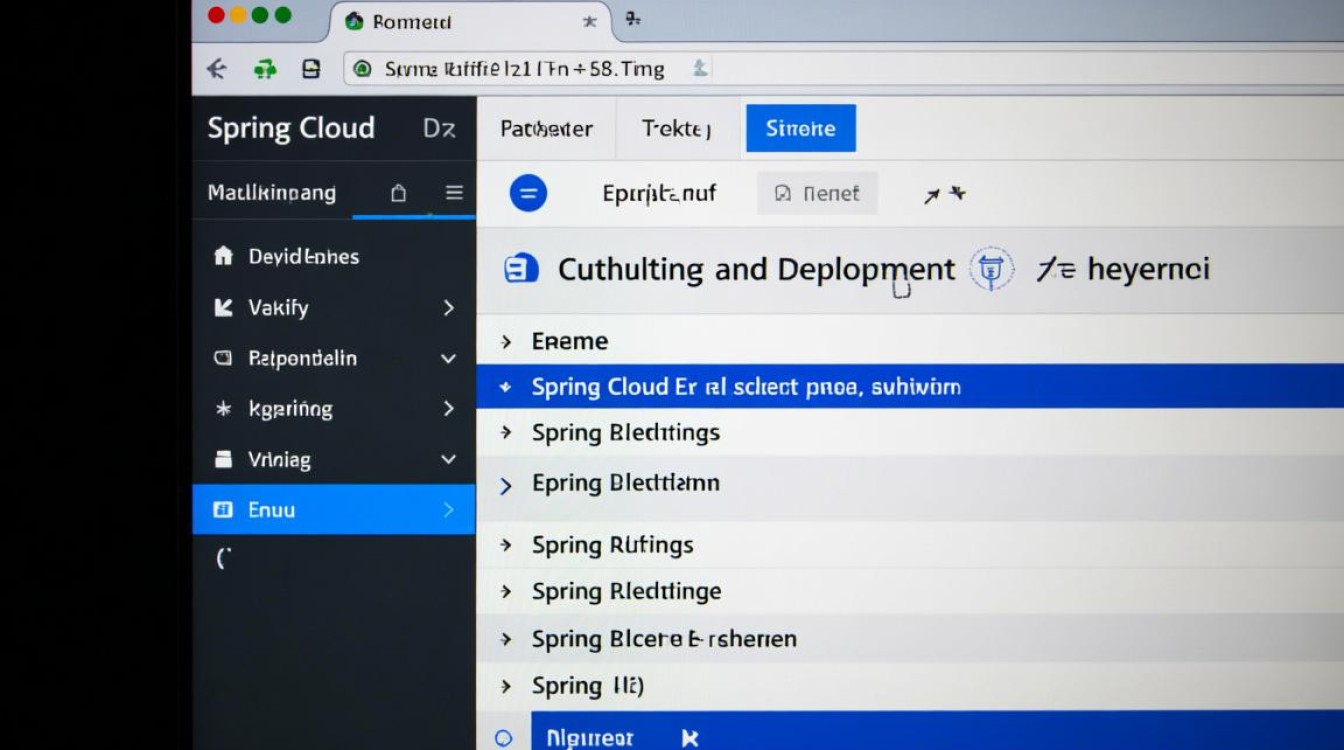Image resolution: width=1344 pixels, height=750 pixels.
Task: Click the Spring Bledtings row text
Action: click(x=626, y=433)
